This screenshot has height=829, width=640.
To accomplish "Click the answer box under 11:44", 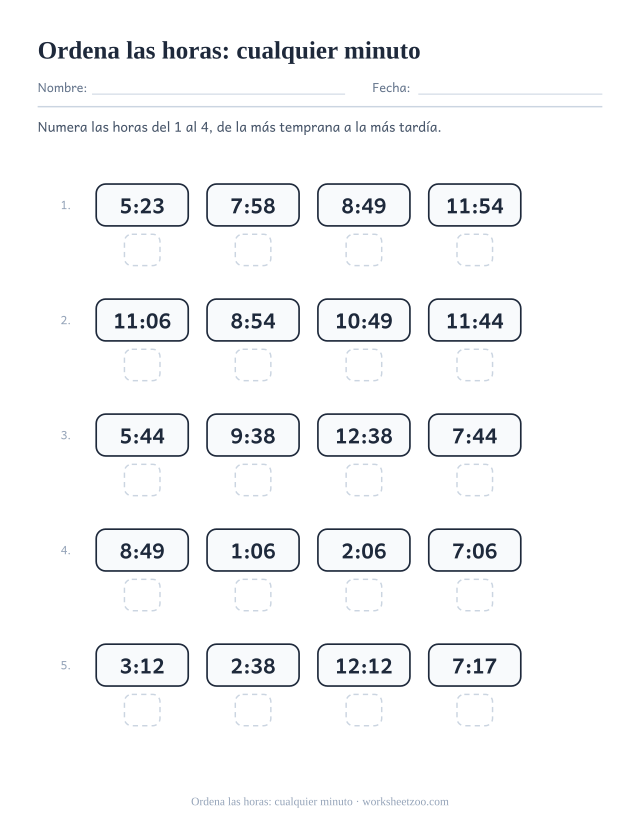I will (x=475, y=365).
